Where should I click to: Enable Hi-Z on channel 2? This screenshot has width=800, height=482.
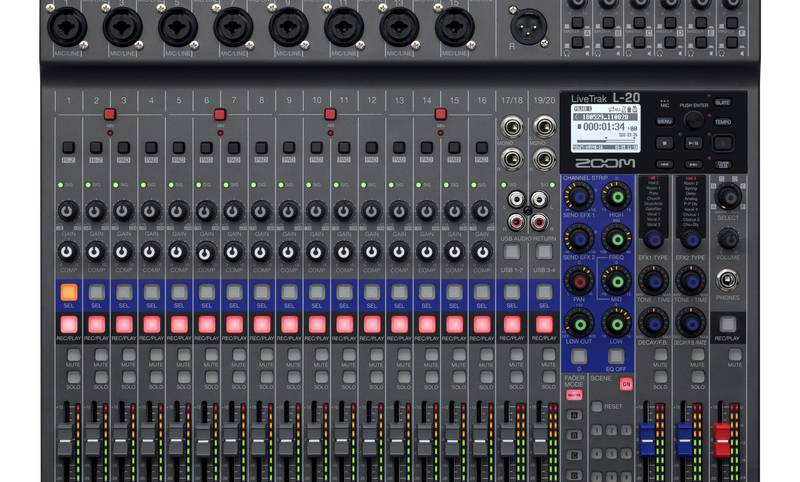click(96, 148)
